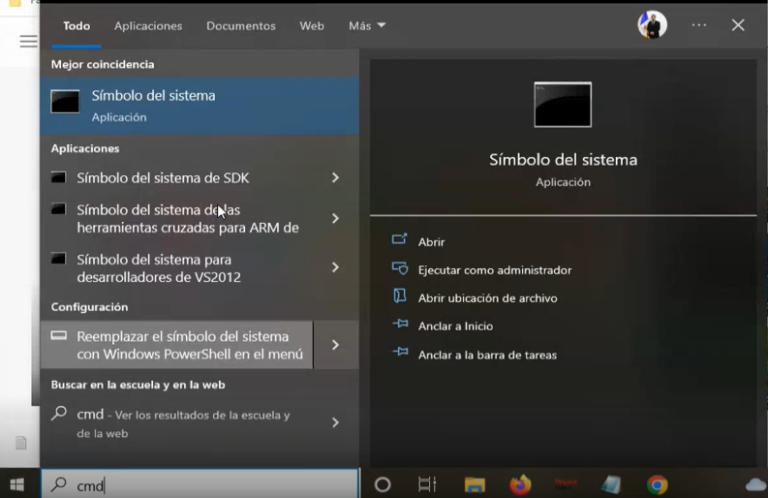This screenshot has width=768, height=498.
Task: Click the document icon in background window
Action: [x=21, y=443]
